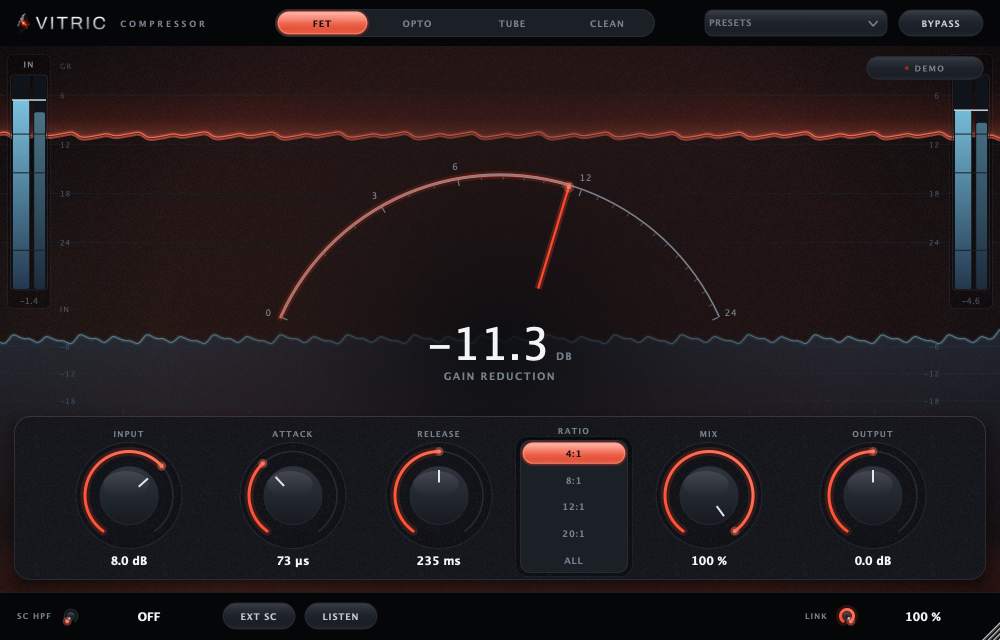The width and height of the screenshot is (1000, 640).
Task: Click the Attack knob
Action: pos(293,495)
